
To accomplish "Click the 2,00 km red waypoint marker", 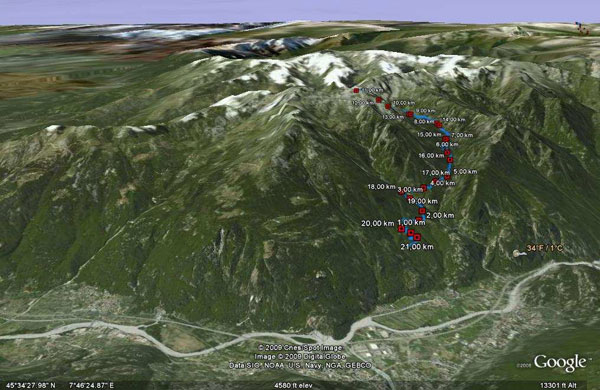I will click(422, 211).
